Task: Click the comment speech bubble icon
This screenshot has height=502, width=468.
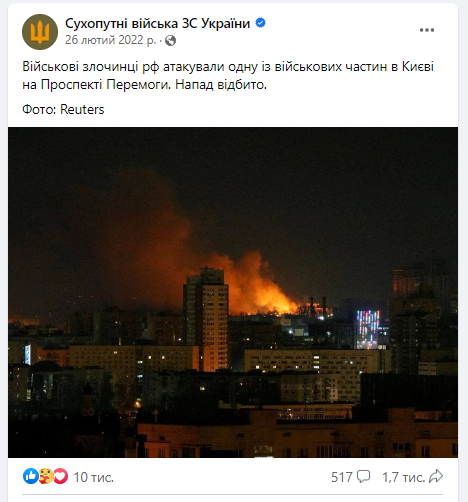Action: coord(363,476)
